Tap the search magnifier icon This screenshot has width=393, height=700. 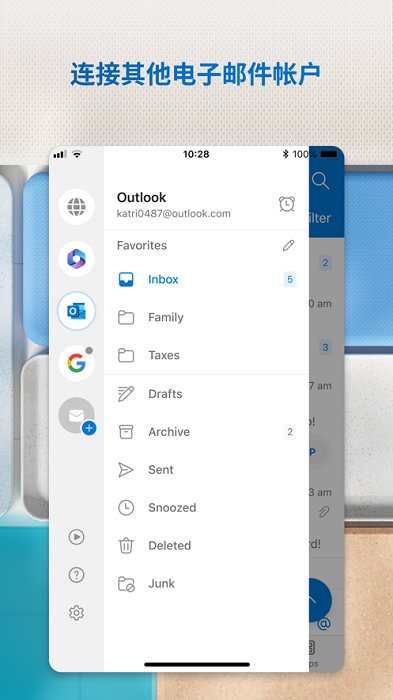click(320, 181)
